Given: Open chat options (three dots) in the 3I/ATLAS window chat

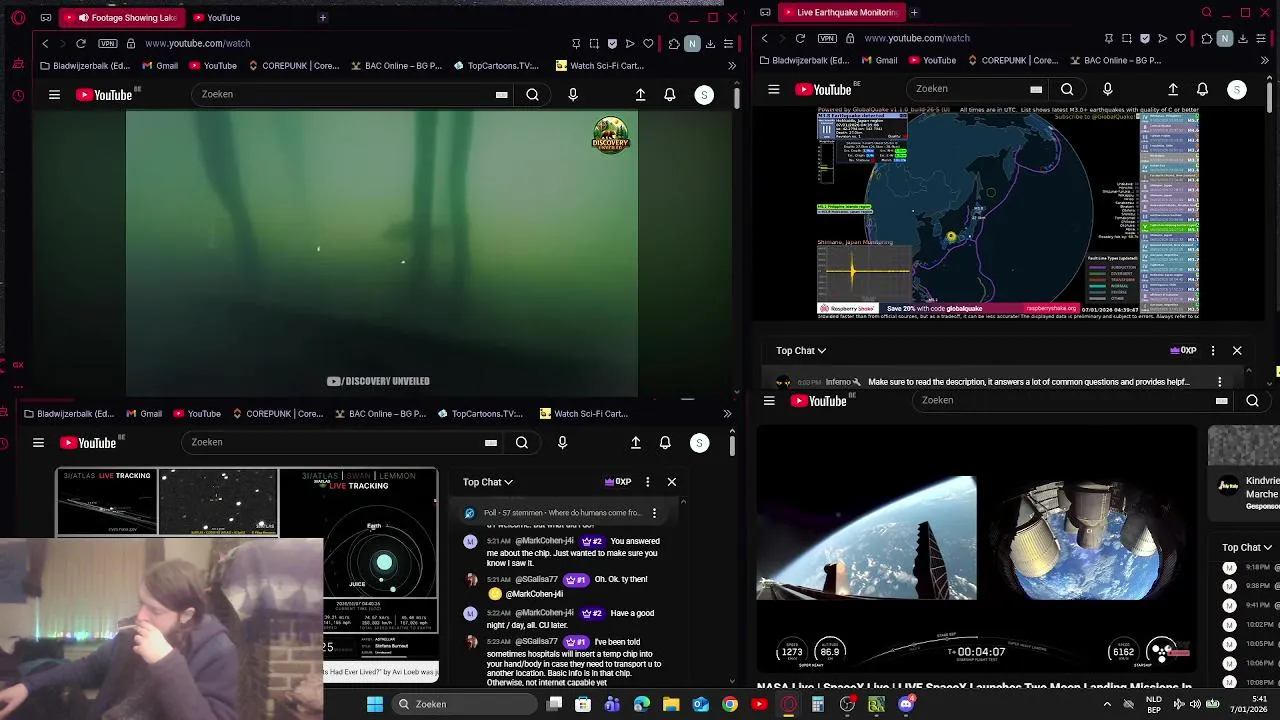Looking at the screenshot, I should pyautogui.click(x=647, y=482).
